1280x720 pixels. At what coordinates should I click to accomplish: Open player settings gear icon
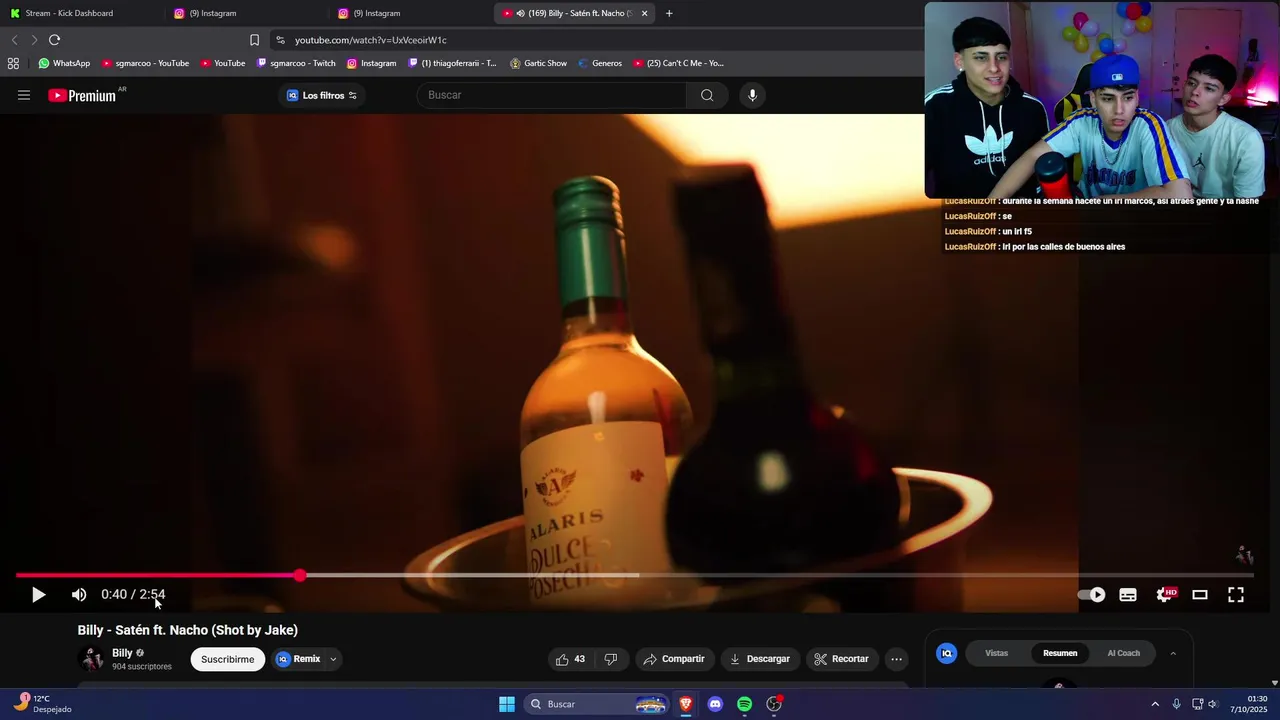[x=1165, y=595]
